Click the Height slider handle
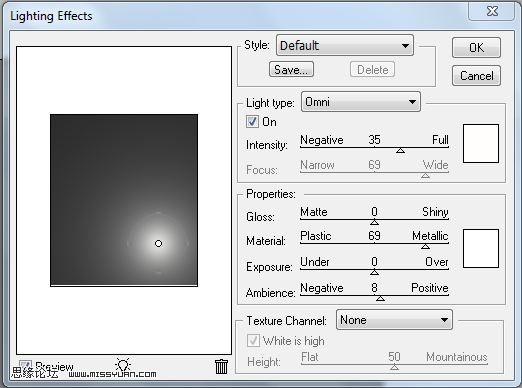522x388 pixels. click(x=394, y=367)
